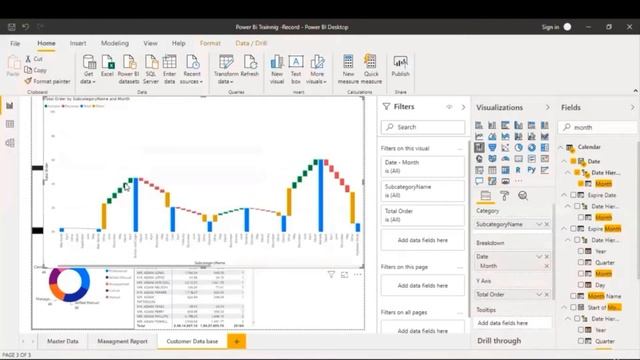The image size is (640, 360).
Task: Collapse the Calendar table in Fields
Action: [561, 147]
